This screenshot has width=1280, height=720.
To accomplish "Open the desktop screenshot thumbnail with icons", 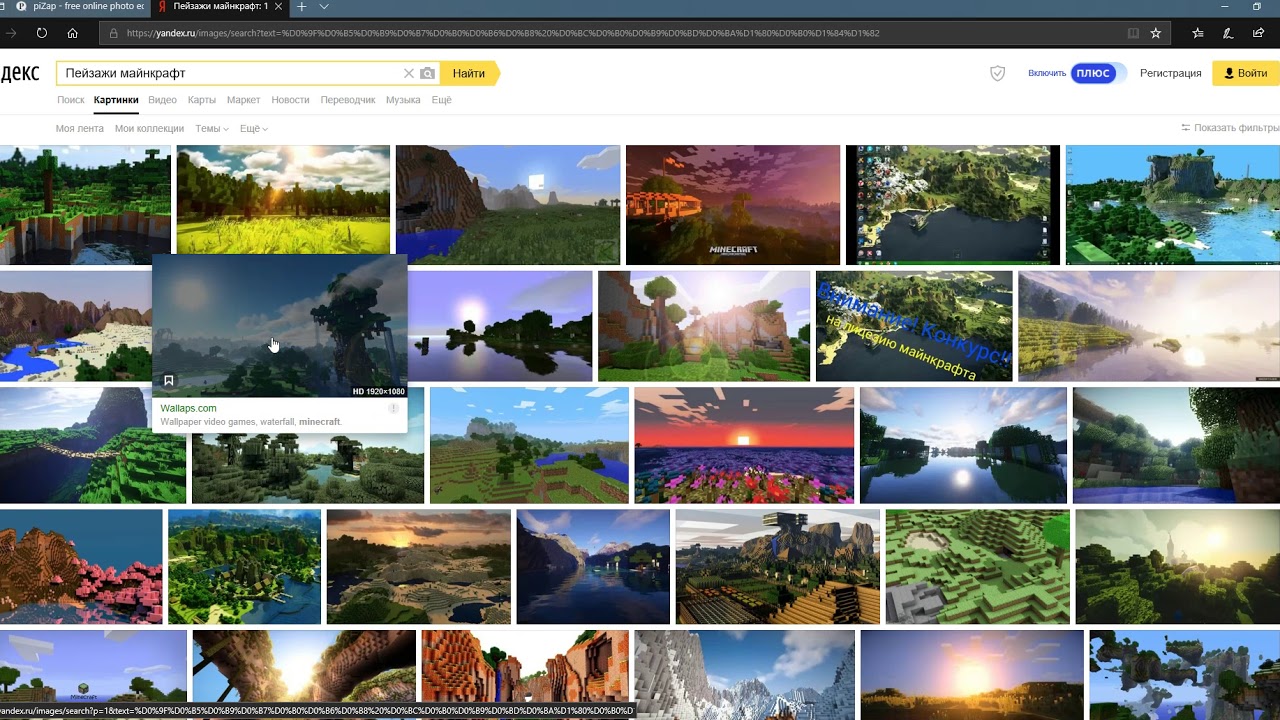I will [x=953, y=205].
